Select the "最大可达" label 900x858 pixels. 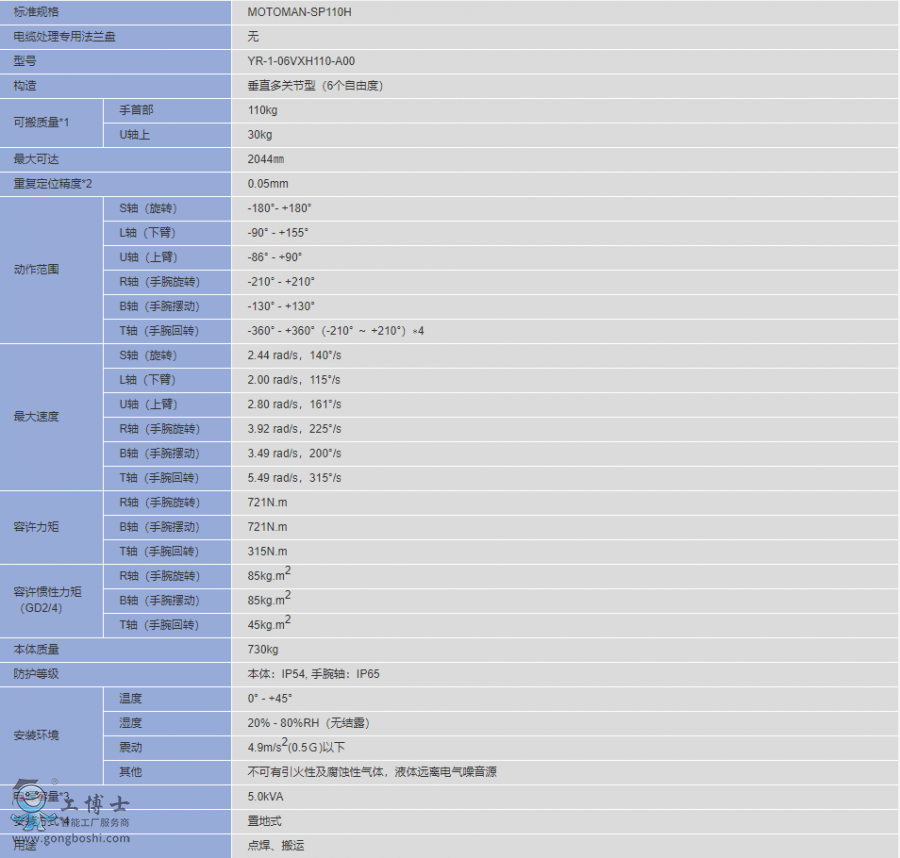tap(36, 159)
